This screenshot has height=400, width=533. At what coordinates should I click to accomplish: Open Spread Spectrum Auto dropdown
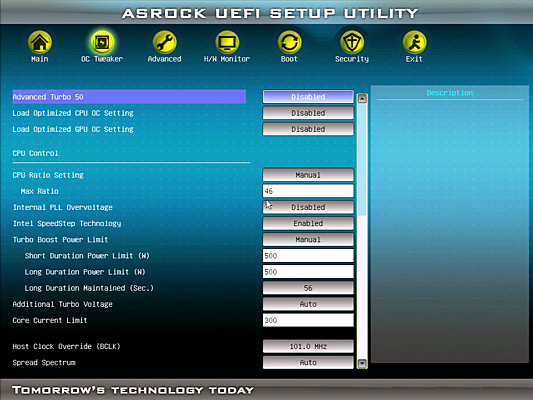(x=308, y=363)
